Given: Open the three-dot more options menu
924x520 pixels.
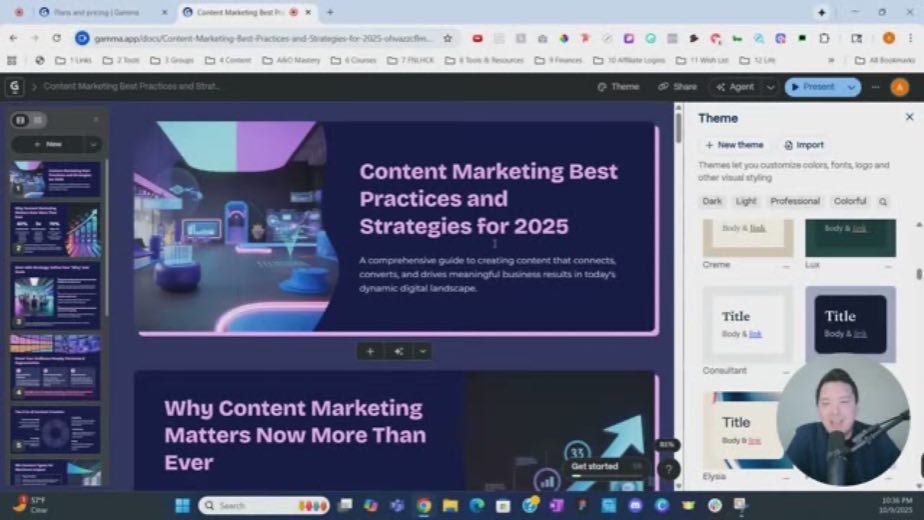Looking at the screenshot, I should [x=876, y=87].
